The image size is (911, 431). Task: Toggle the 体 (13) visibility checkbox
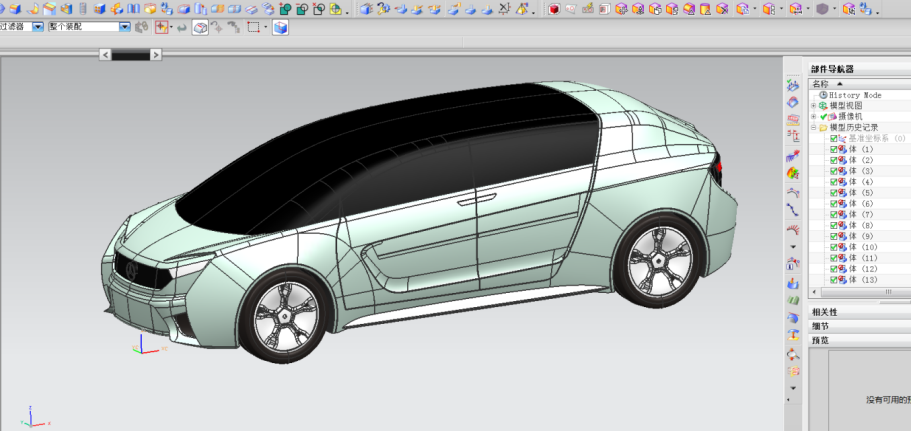[x=834, y=280]
